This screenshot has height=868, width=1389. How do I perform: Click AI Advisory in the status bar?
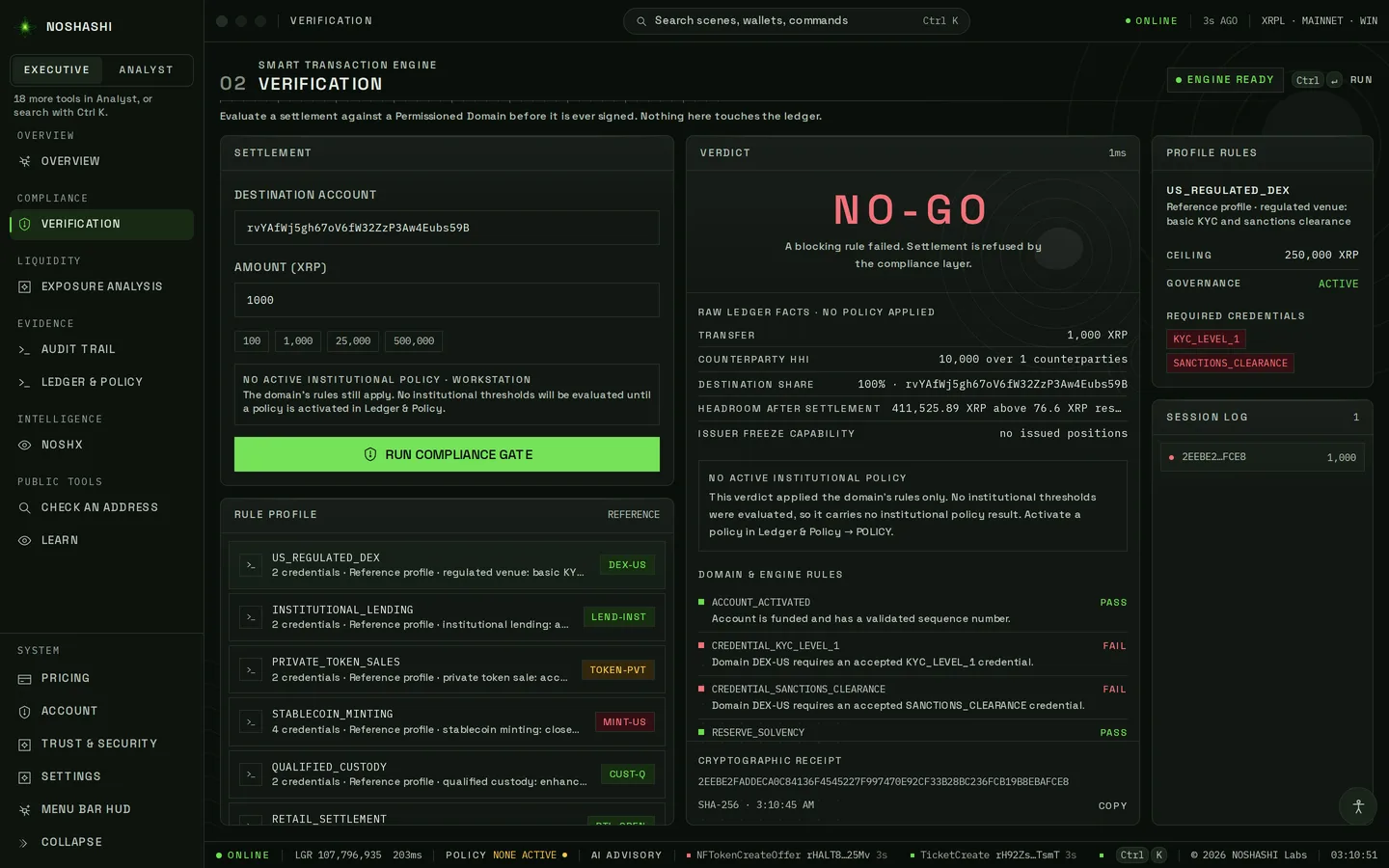pos(627,855)
